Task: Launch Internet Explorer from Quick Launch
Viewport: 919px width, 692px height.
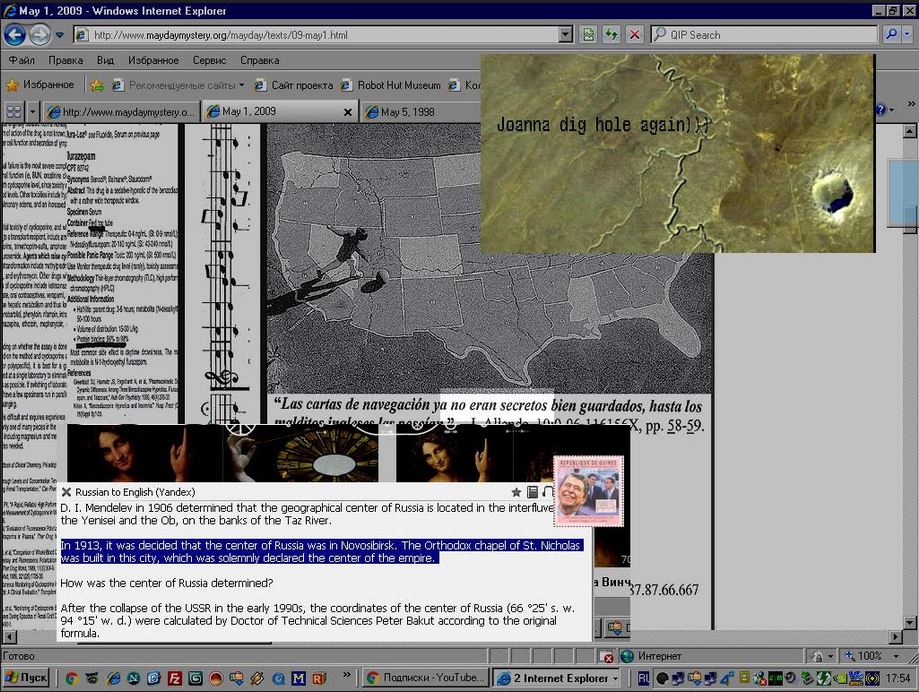Action: pos(113,679)
